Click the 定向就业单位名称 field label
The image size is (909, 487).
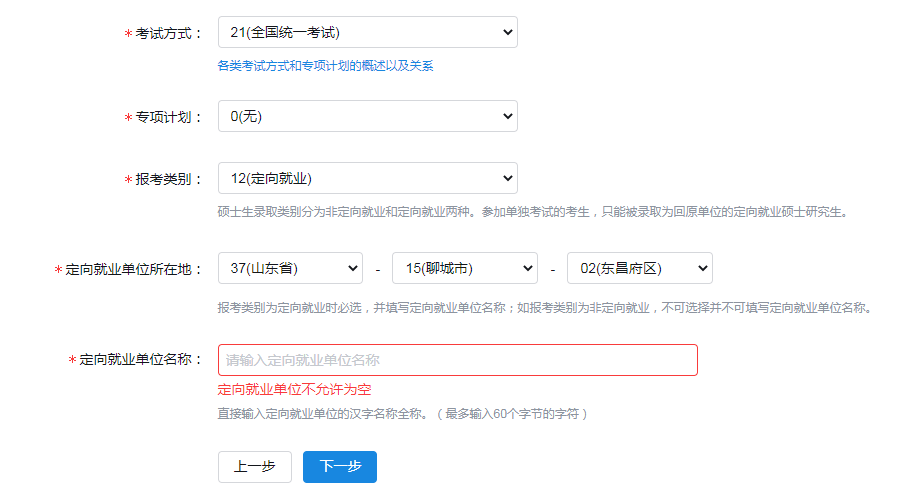(x=135, y=360)
